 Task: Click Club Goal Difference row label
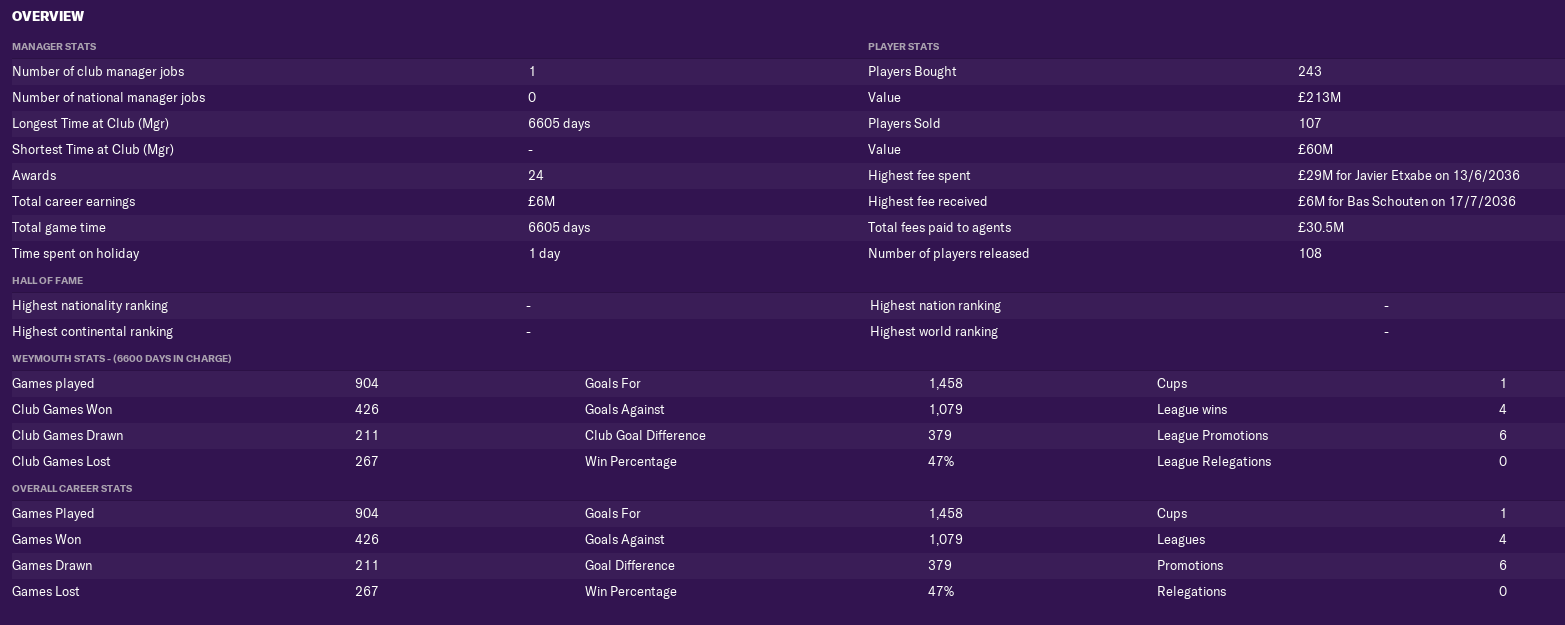(x=645, y=435)
